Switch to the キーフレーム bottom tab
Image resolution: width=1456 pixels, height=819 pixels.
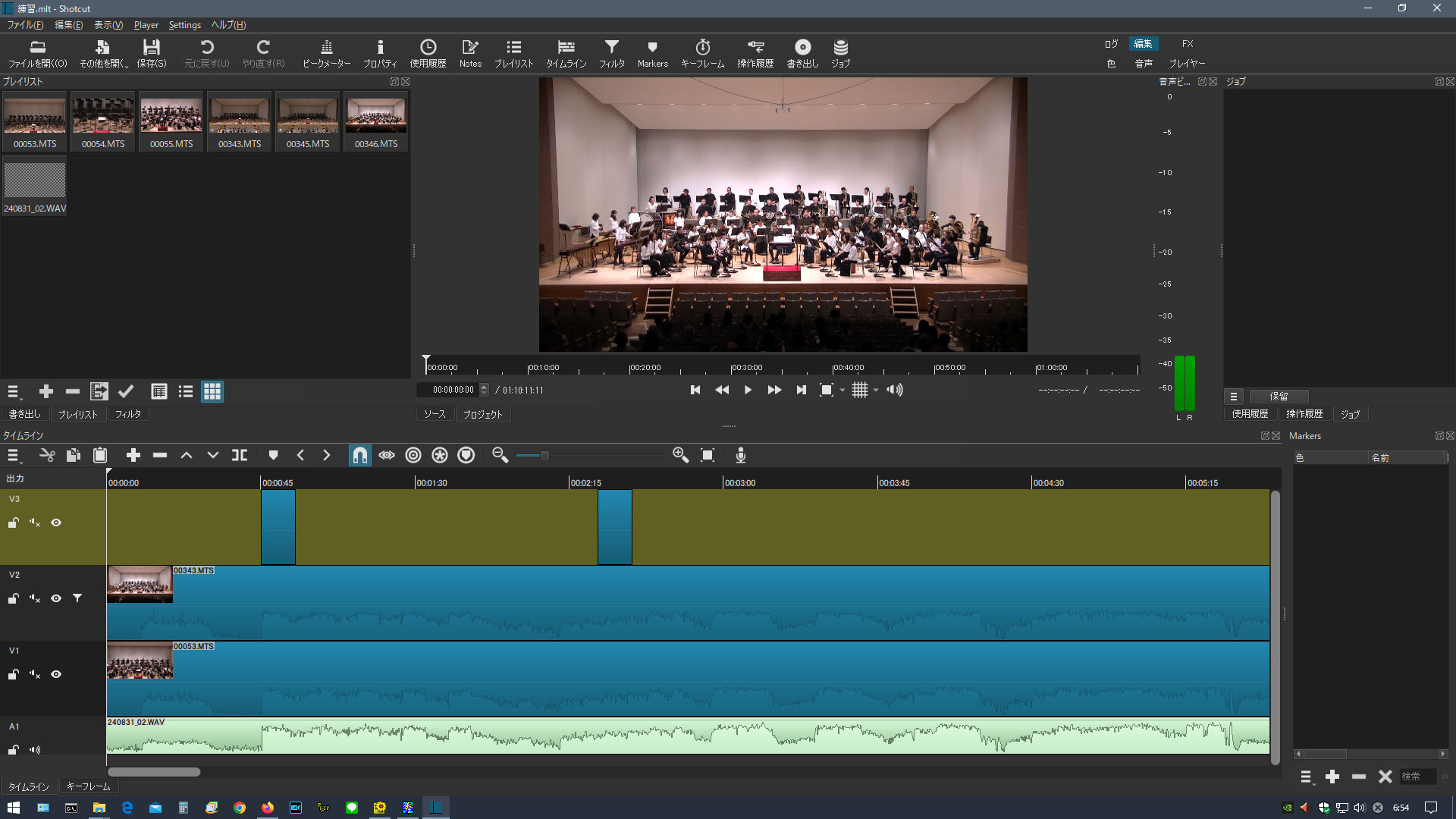click(88, 786)
